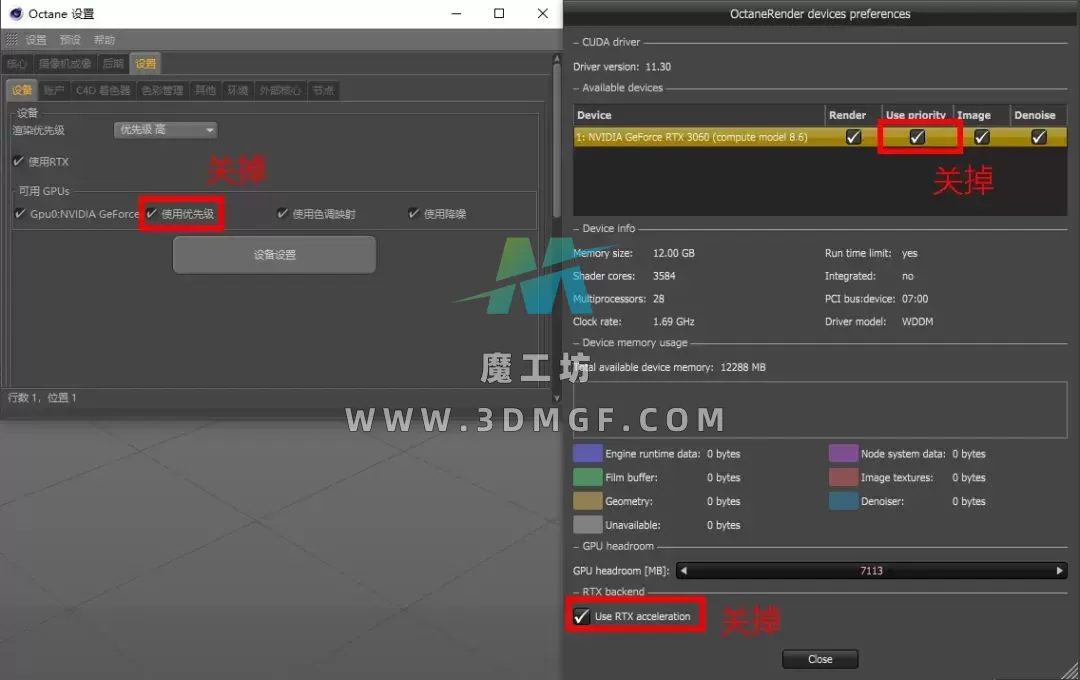Click the left arrow of GPU headroom slider
The height and width of the screenshot is (680, 1080).
(x=683, y=571)
